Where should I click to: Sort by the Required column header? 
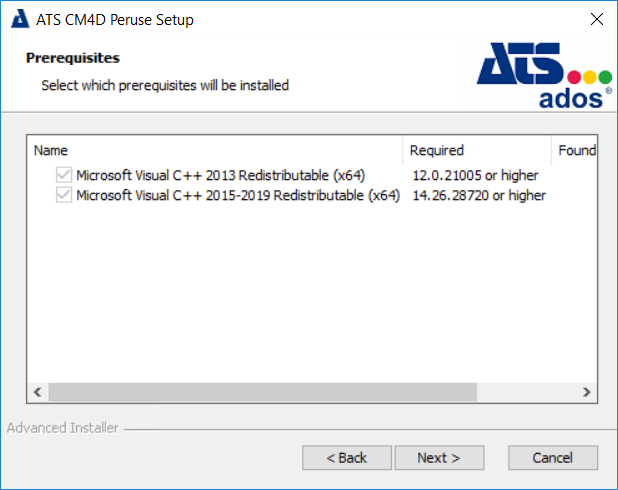pos(478,151)
